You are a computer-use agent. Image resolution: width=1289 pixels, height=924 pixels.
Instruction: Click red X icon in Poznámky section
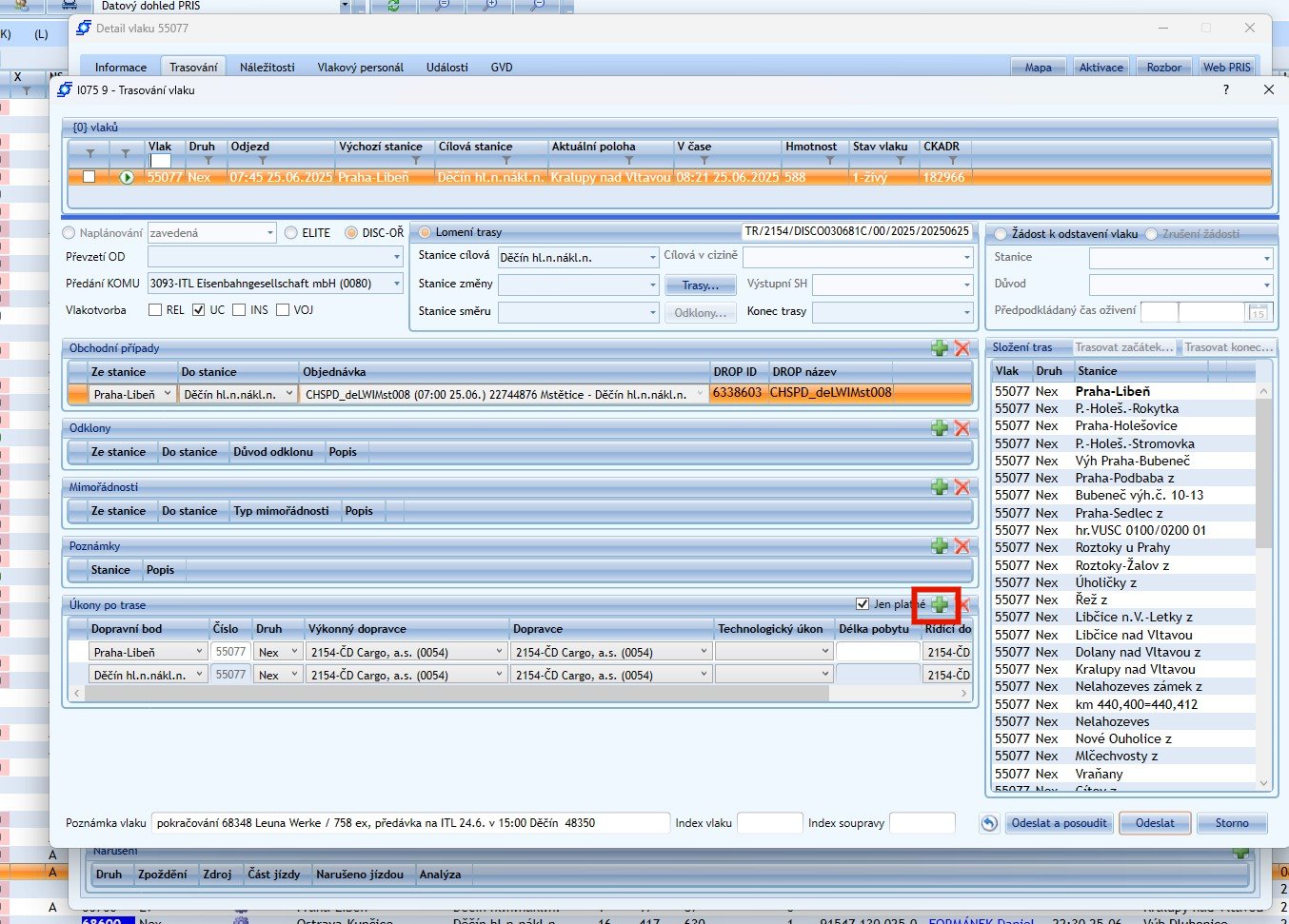pos(962,546)
